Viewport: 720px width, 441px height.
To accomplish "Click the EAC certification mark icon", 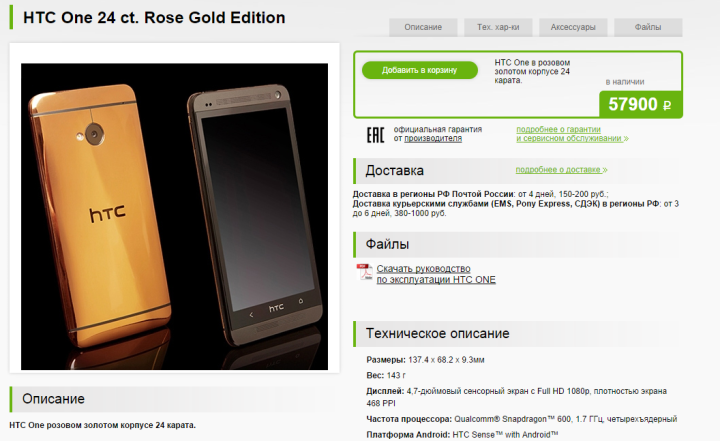I will pyautogui.click(x=375, y=135).
